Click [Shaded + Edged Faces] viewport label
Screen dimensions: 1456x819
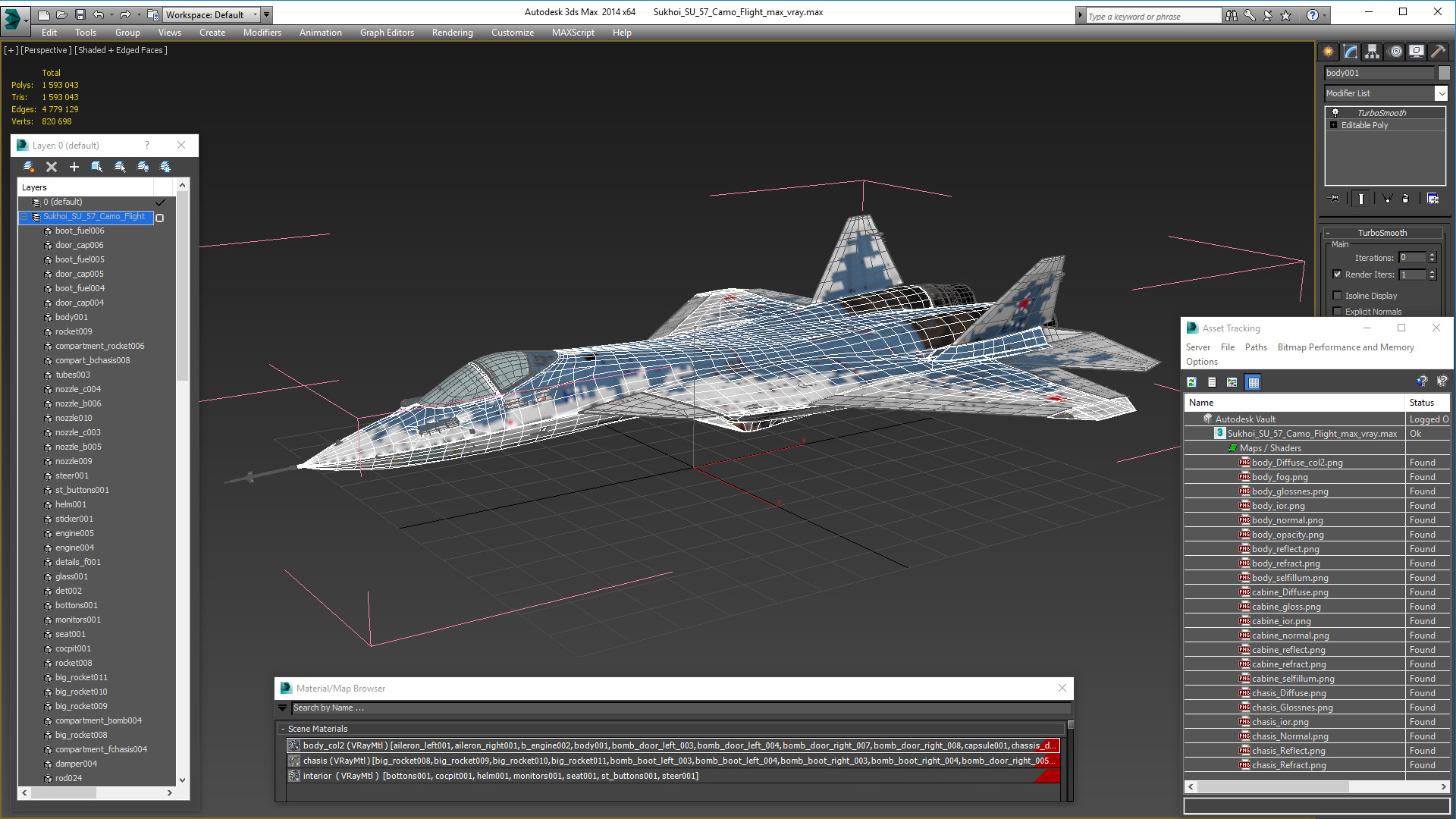click(x=121, y=50)
